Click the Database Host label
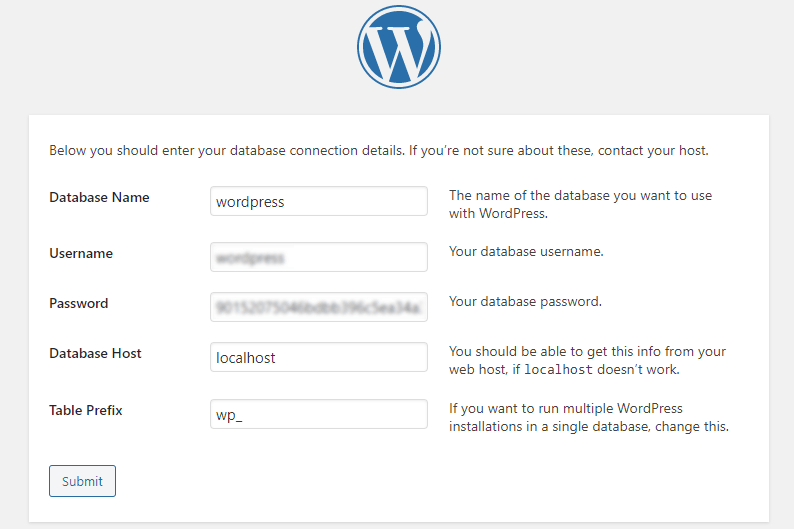Screen dimensions: 794x529 (x=95, y=353)
